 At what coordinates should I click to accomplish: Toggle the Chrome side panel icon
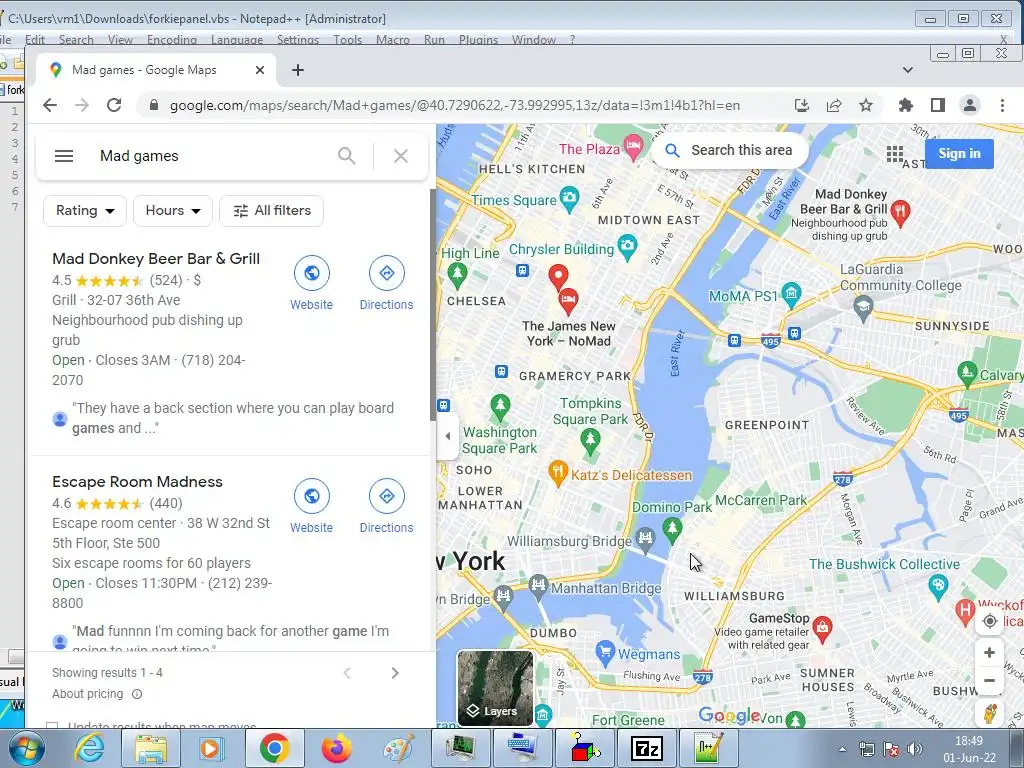[x=938, y=105]
